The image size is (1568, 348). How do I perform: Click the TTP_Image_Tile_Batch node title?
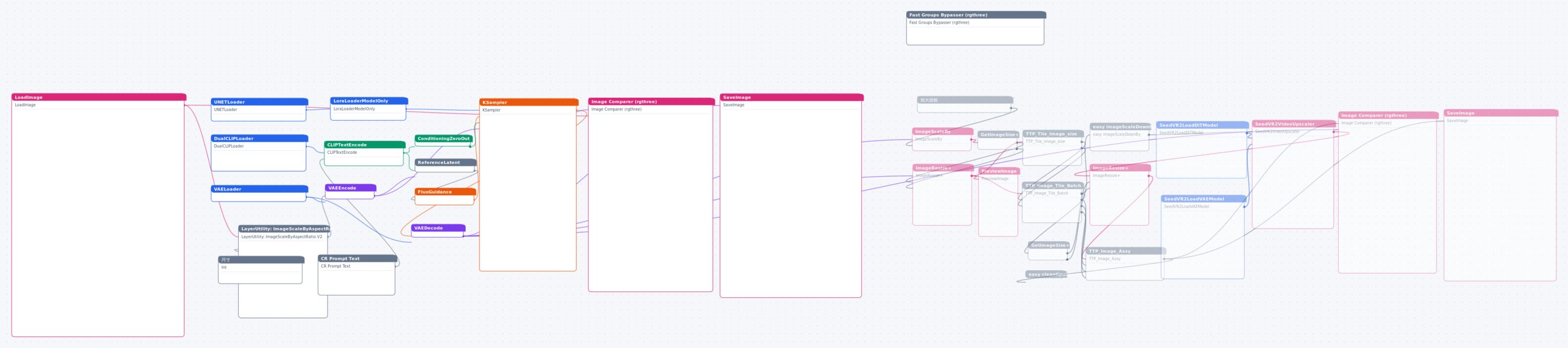click(1053, 186)
